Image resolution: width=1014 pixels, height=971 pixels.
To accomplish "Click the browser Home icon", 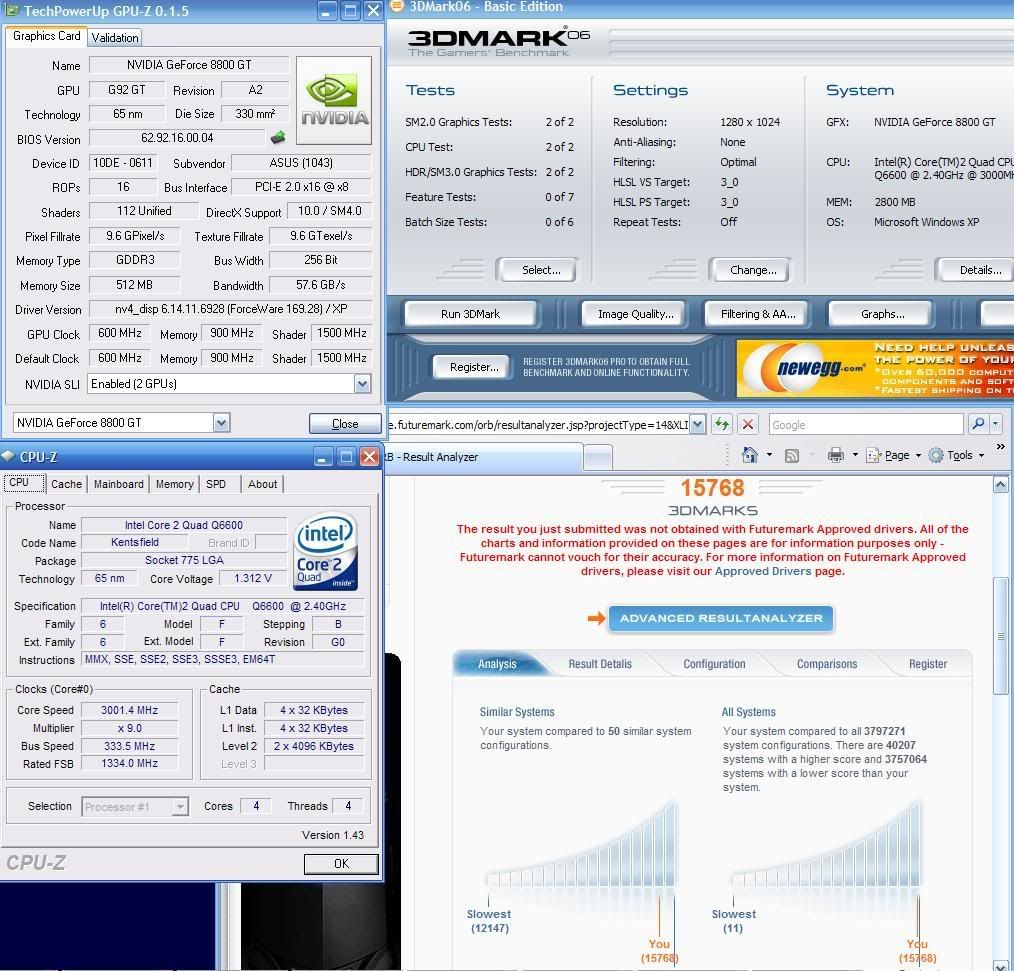I will (750, 456).
